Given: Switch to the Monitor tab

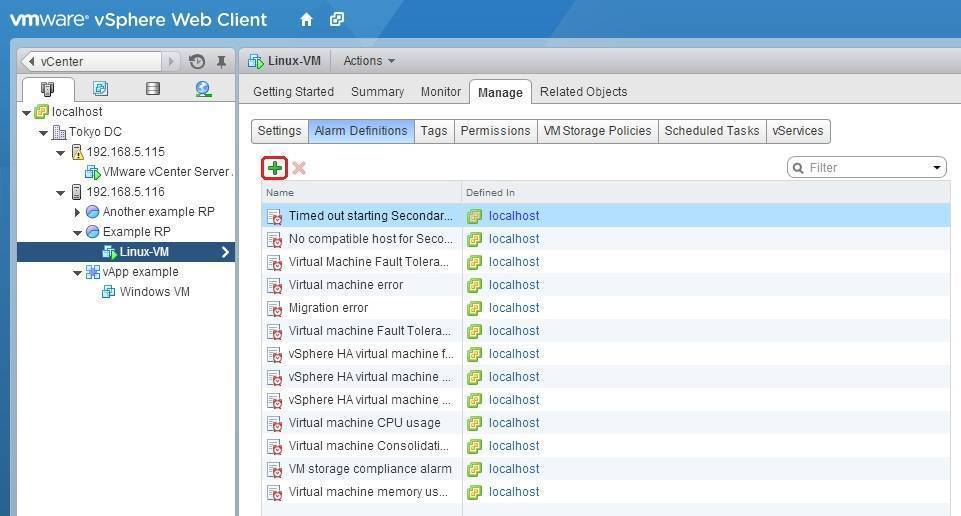Looking at the screenshot, I should tap(441, 92).
